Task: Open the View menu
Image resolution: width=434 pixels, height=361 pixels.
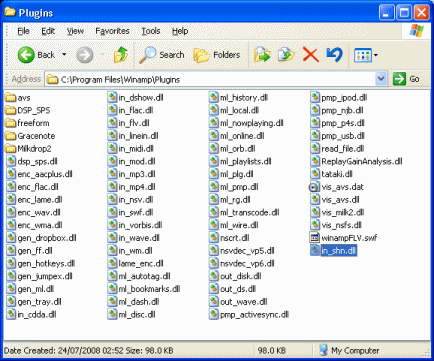Action: [x=75, y=31]
